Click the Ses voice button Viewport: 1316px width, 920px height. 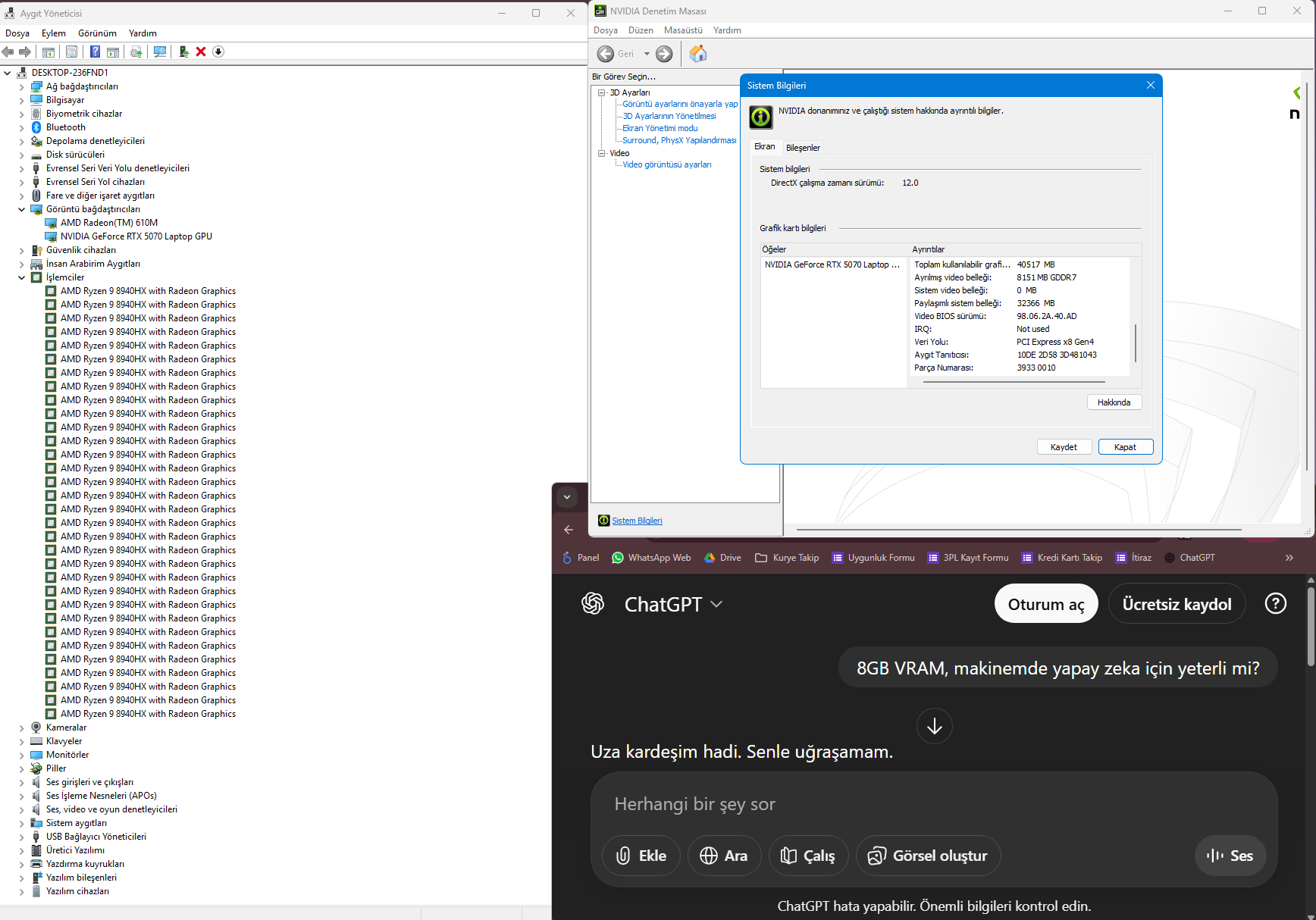point(1230,856)
